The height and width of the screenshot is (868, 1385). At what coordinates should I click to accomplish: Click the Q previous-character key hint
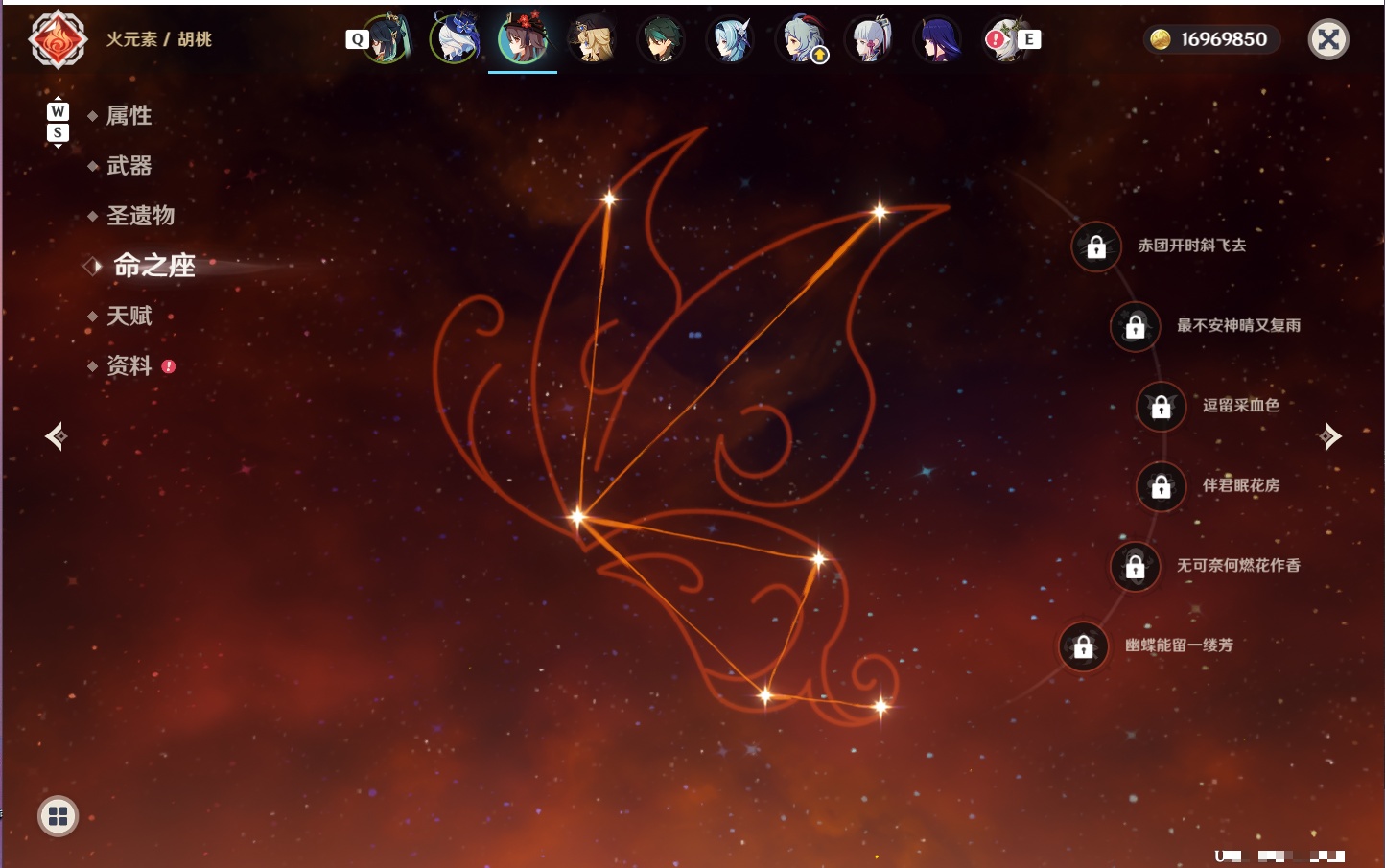[x=357, y=39]
